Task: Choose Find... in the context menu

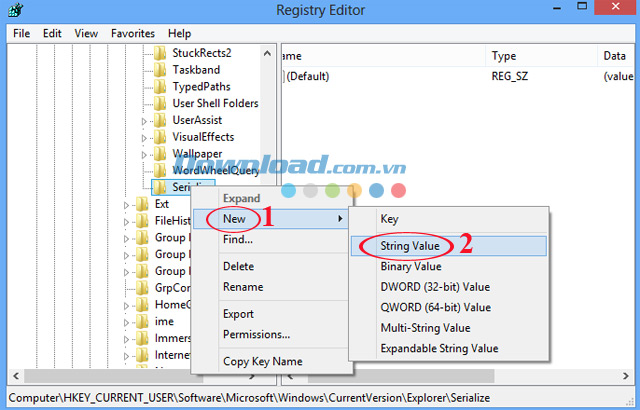Action: point(269,239)
